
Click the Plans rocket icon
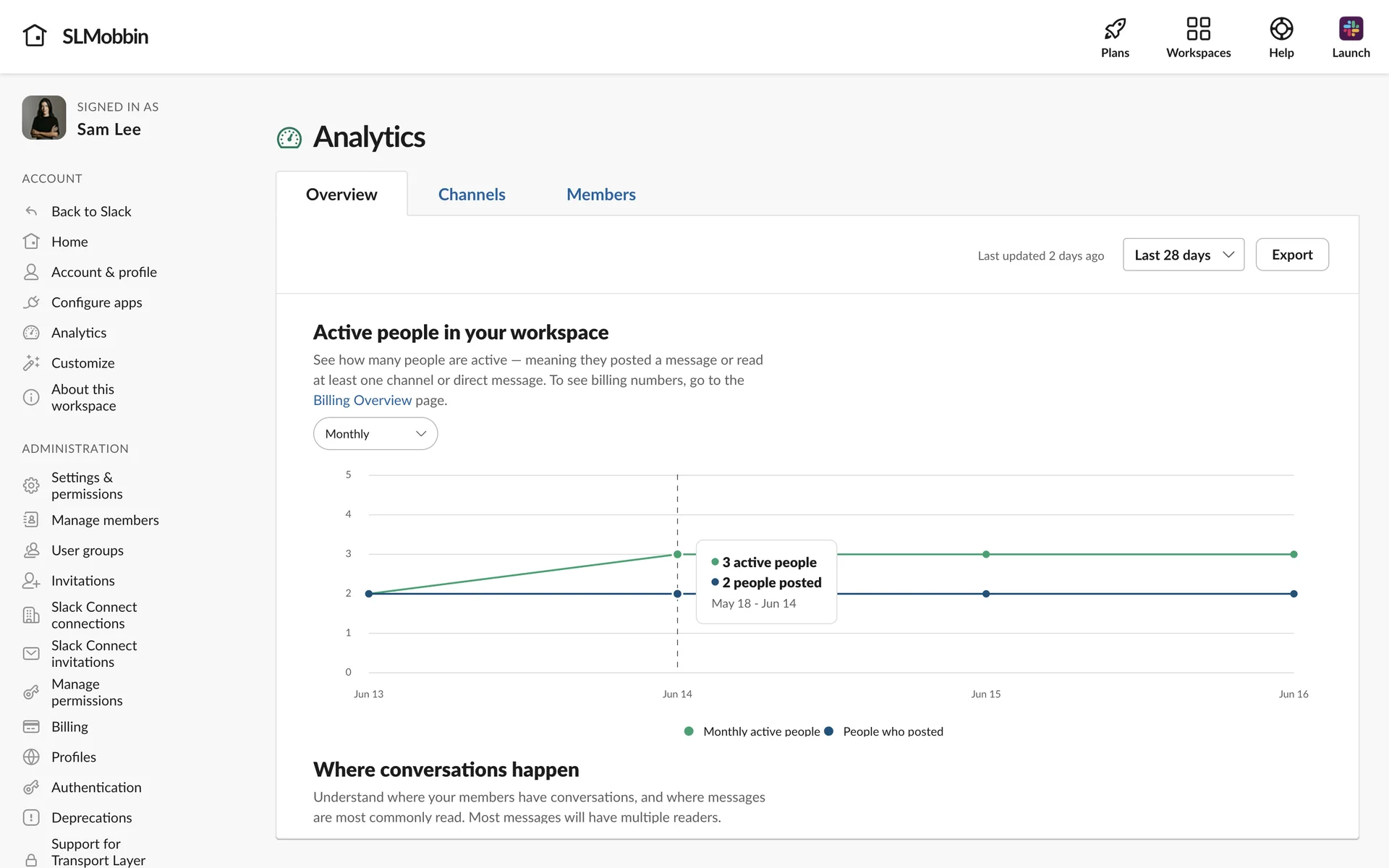click(1115, 29)
